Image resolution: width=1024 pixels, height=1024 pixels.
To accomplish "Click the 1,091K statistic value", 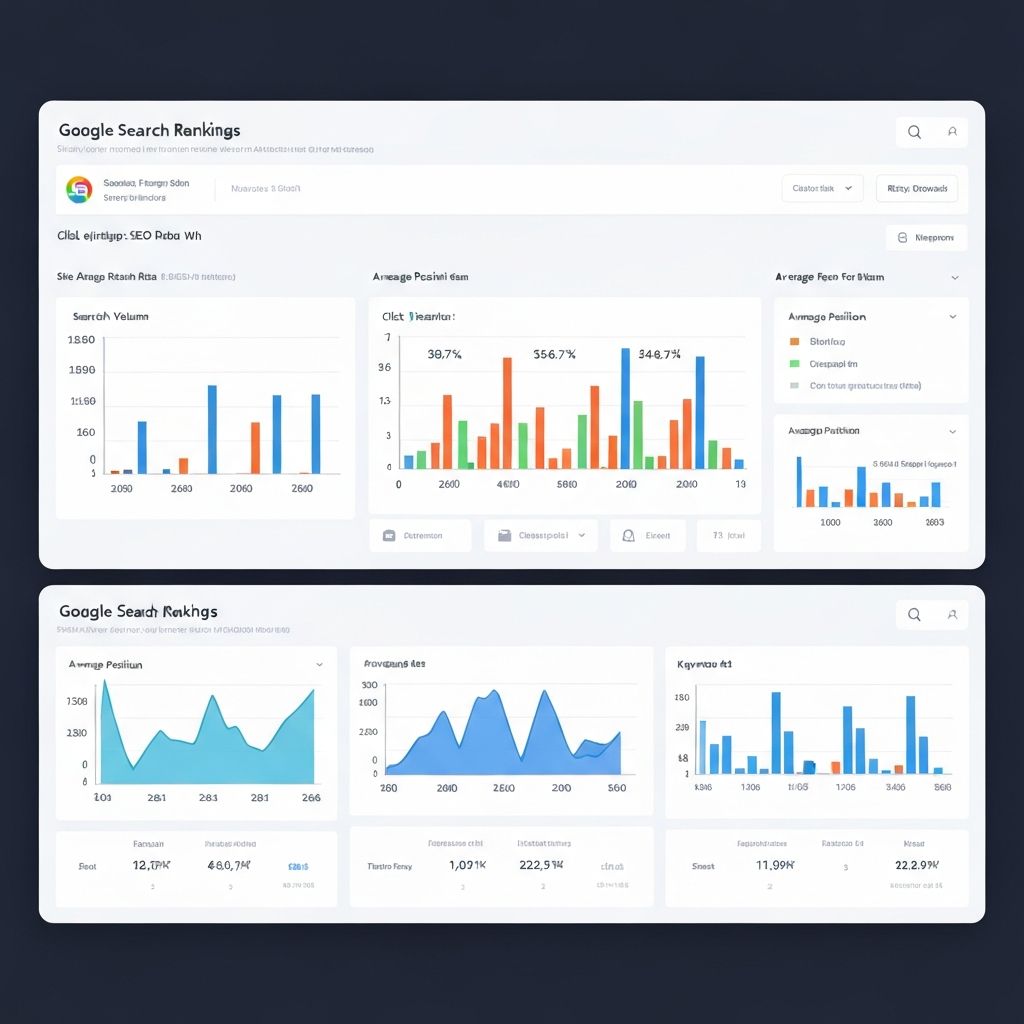I will 468,865.
